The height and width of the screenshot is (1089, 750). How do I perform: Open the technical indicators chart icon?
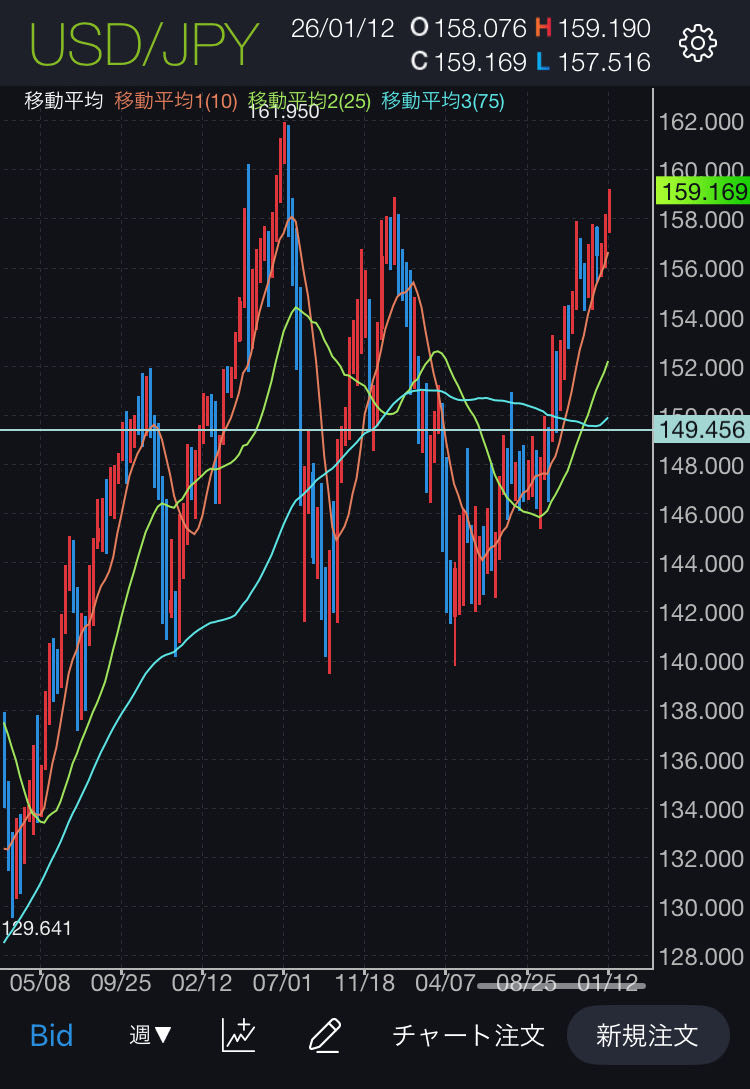coord(238,1034)
